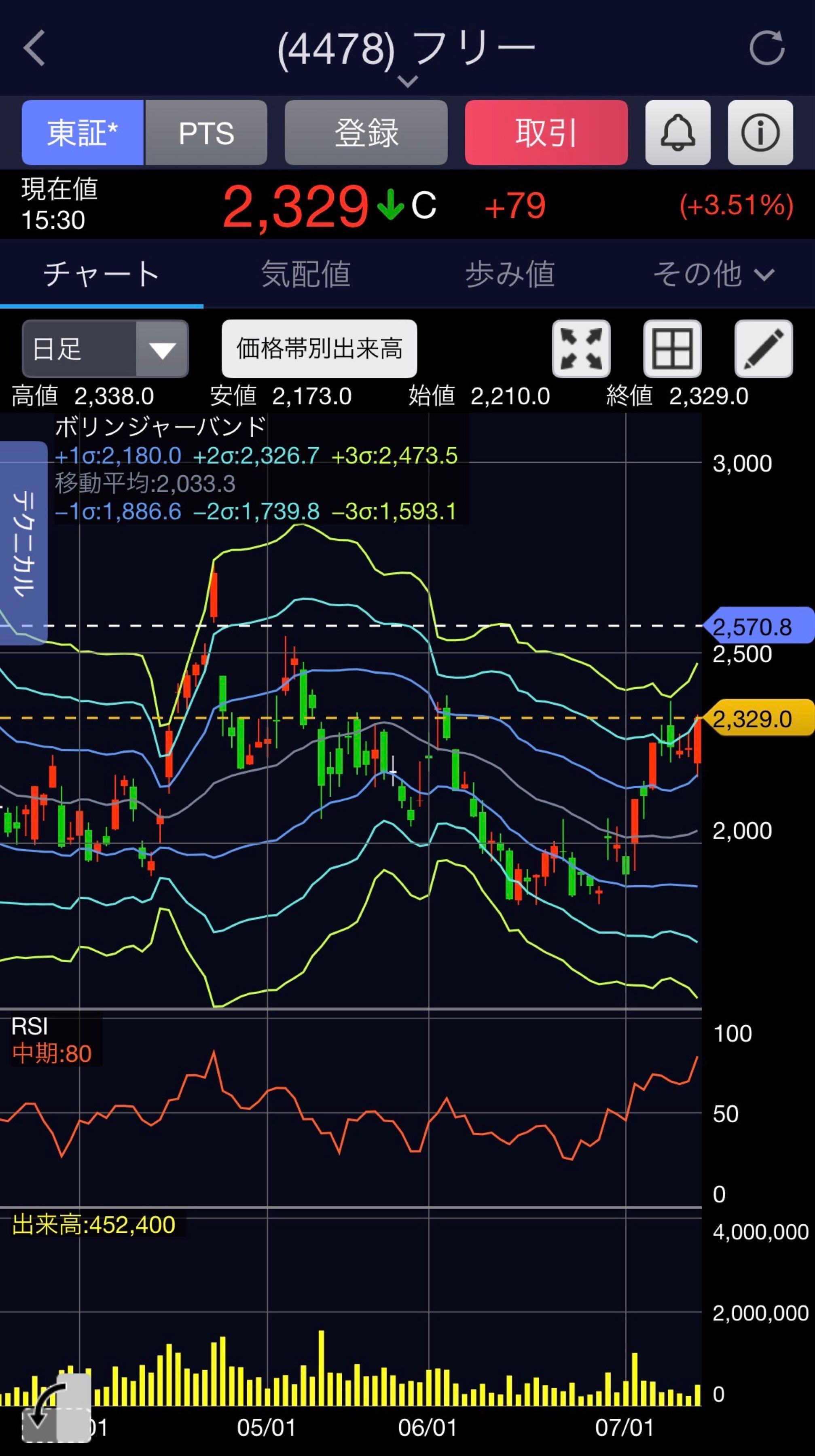This screenshot has width=815, height=1456.
Task: Select the 2,570.8 price line marker
Action: (758, 626)
